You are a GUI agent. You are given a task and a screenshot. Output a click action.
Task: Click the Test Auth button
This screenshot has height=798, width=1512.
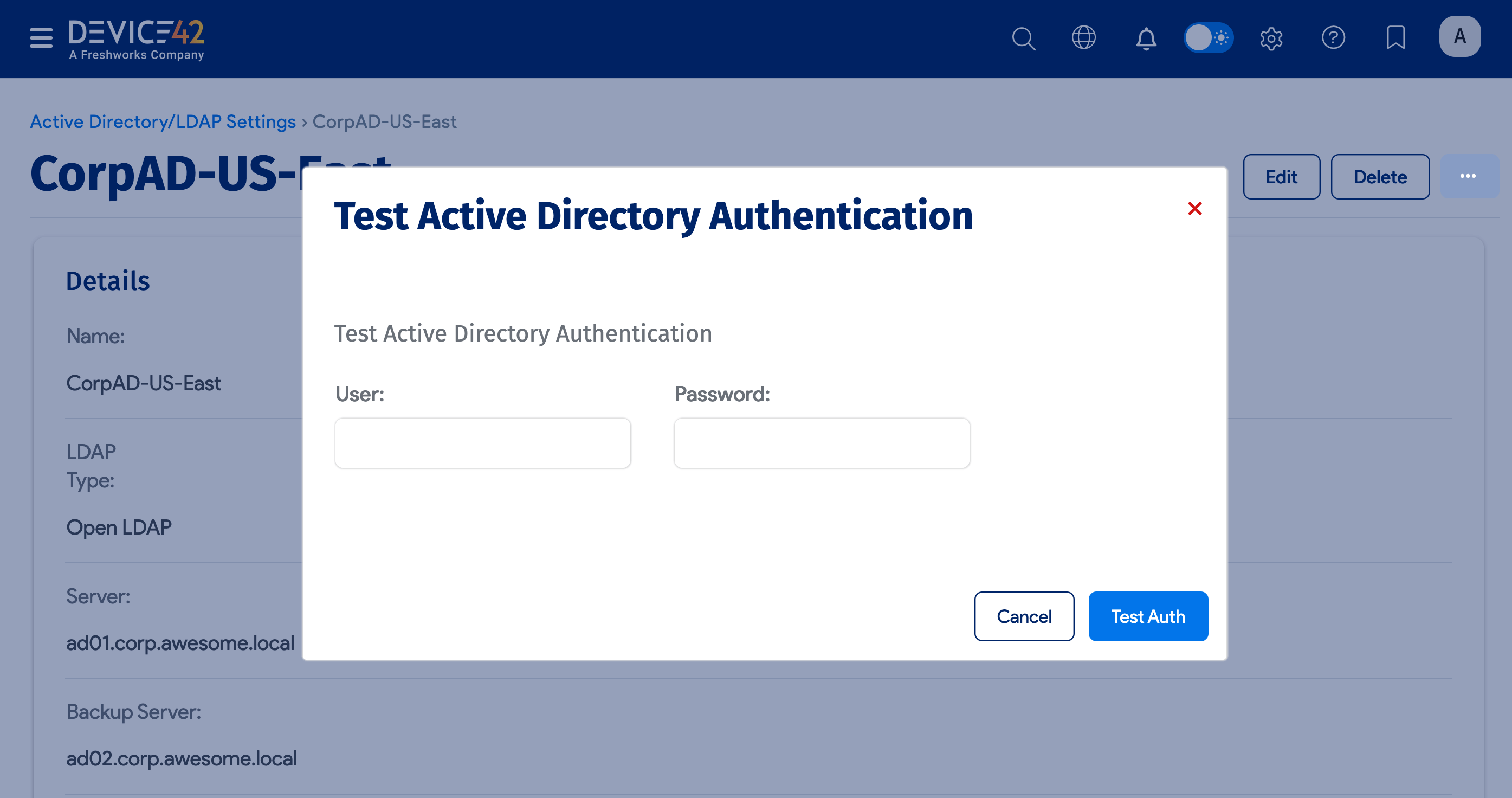click(1147, 616)
